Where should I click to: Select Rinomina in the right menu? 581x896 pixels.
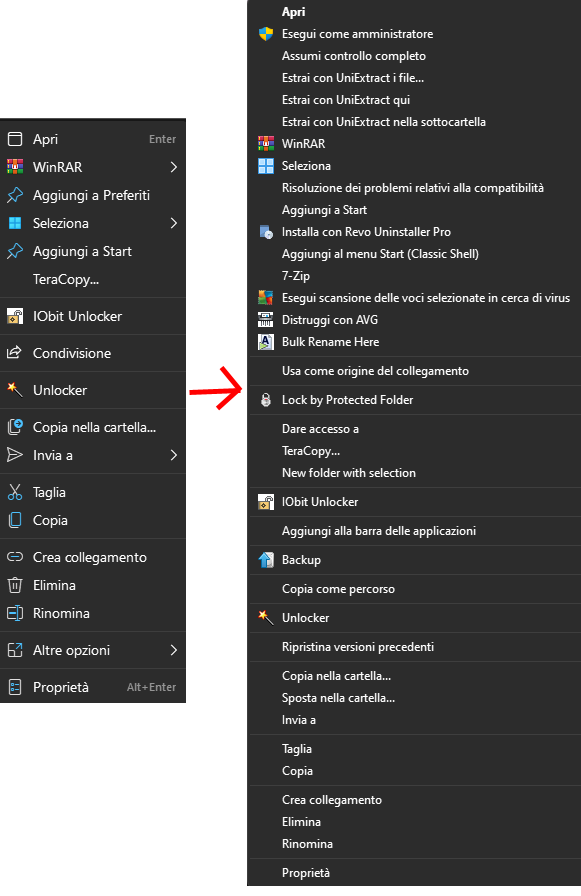click(307, 844)
